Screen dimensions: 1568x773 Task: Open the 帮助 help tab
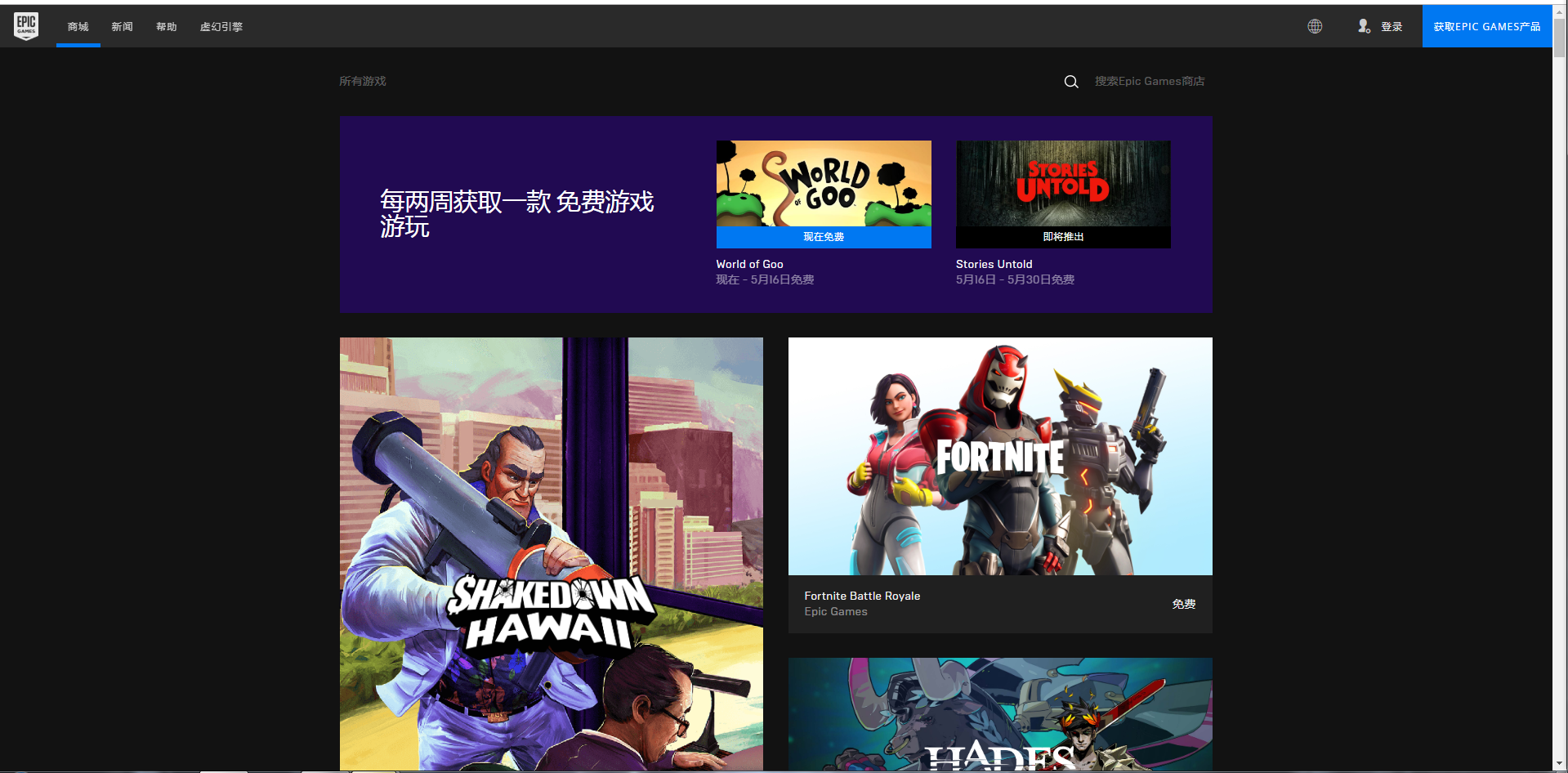[167, 27]
